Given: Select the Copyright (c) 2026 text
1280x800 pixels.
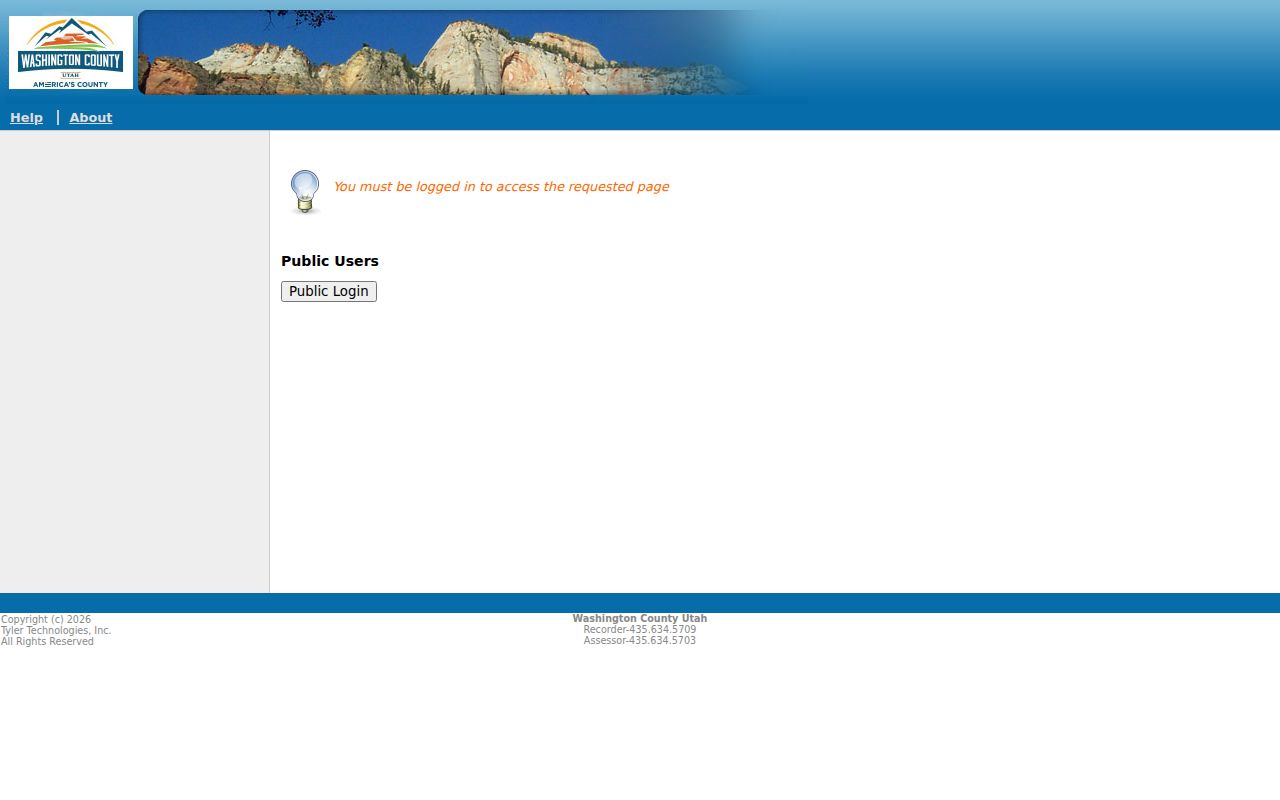Looking at the screenshot, I should pyautogui.click(x=46, y=620).
